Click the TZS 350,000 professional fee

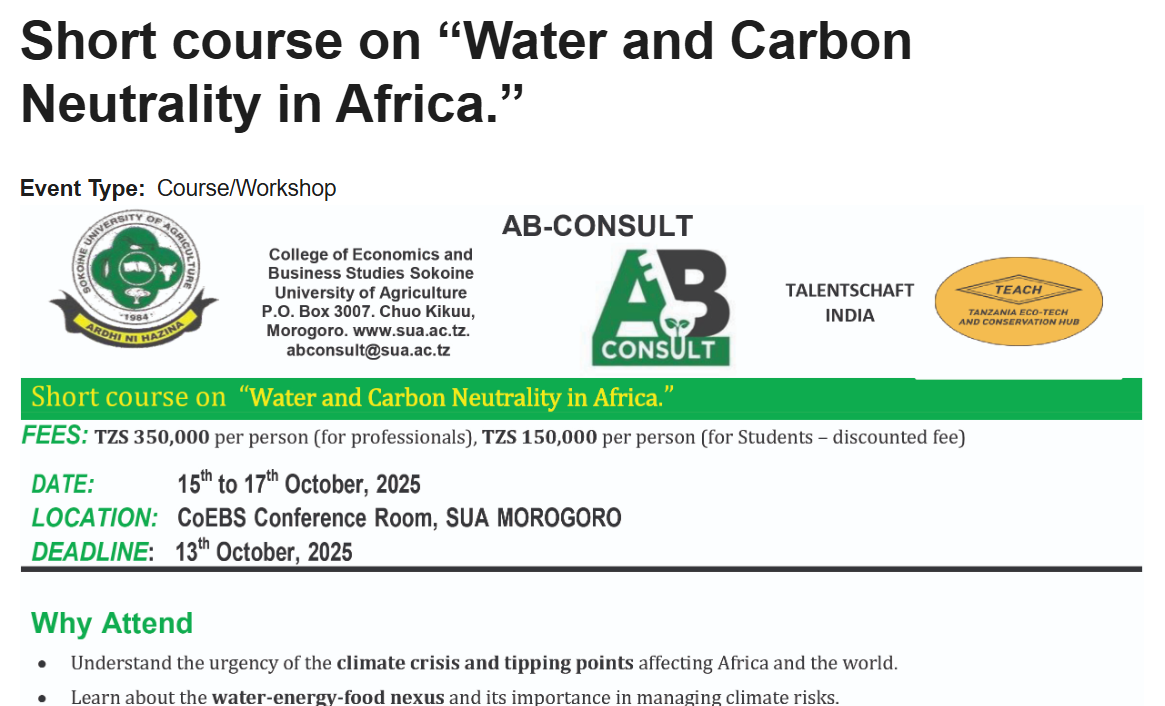(x=152, y=437)
